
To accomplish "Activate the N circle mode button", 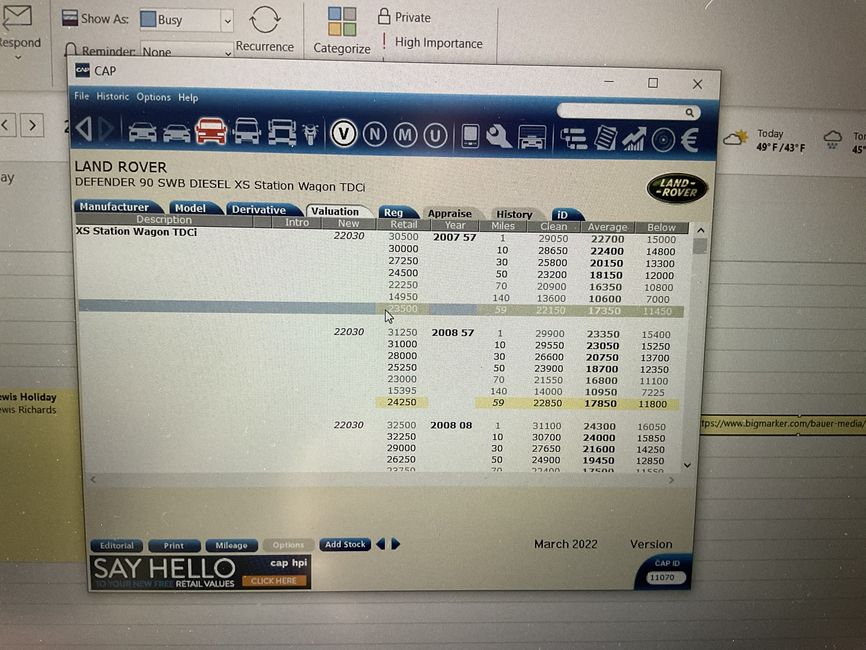I will pyautogui.click(x=374, y=134).
